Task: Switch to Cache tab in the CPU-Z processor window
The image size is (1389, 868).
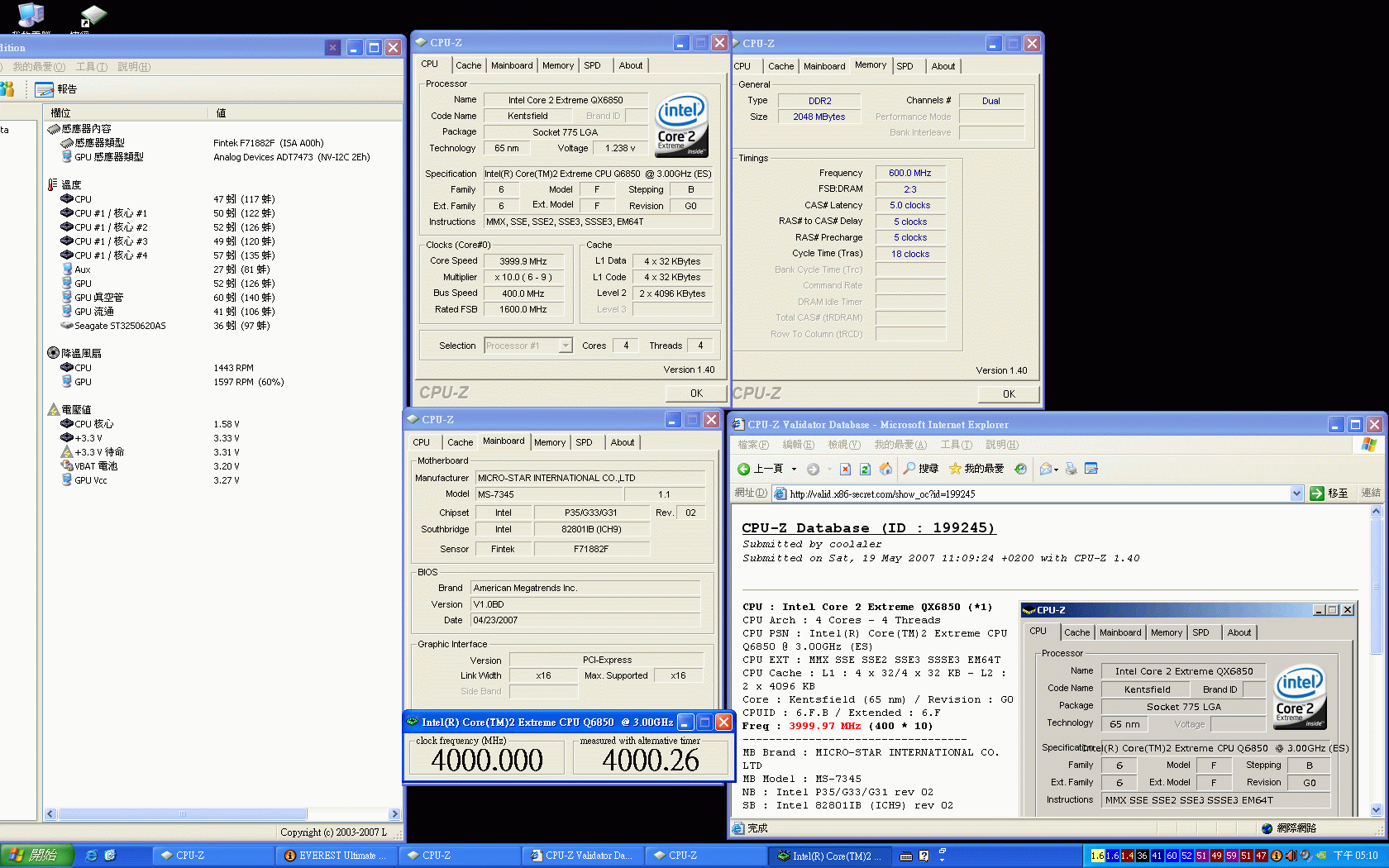Action: pos(468,65)
